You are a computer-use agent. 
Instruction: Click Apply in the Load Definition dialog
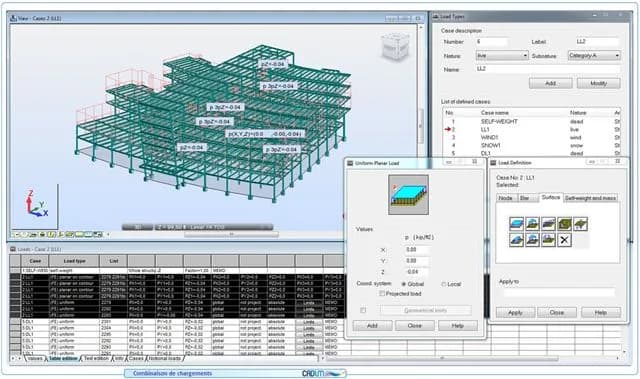(515, 313)
